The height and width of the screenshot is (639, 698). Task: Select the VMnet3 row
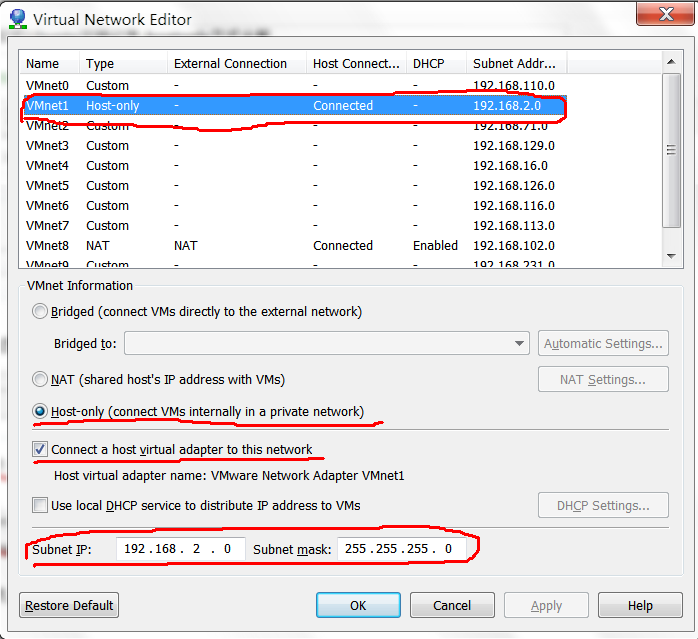pos(293,146)
